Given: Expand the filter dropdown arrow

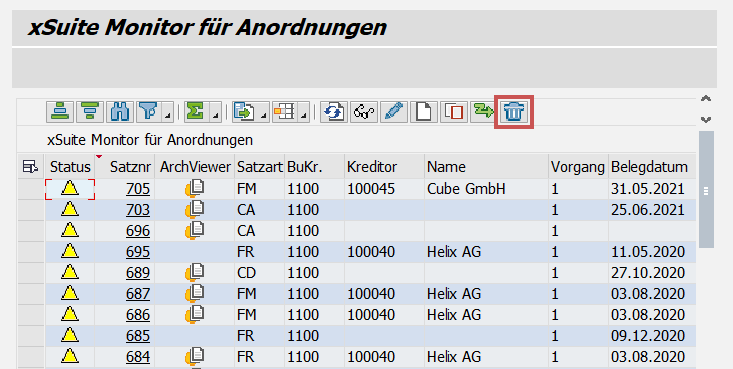Looking at the screenshot, I should (x=168, y=112).
